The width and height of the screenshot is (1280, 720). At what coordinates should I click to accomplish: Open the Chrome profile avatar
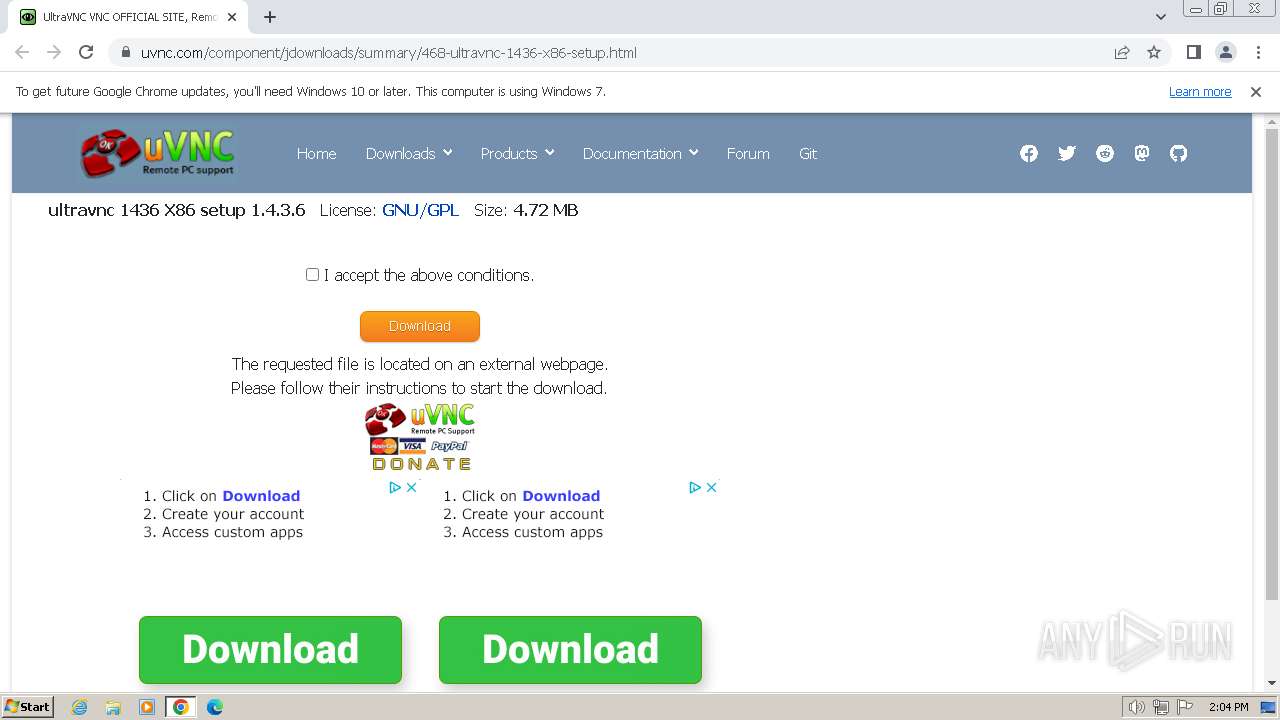tap(1226, 52)
